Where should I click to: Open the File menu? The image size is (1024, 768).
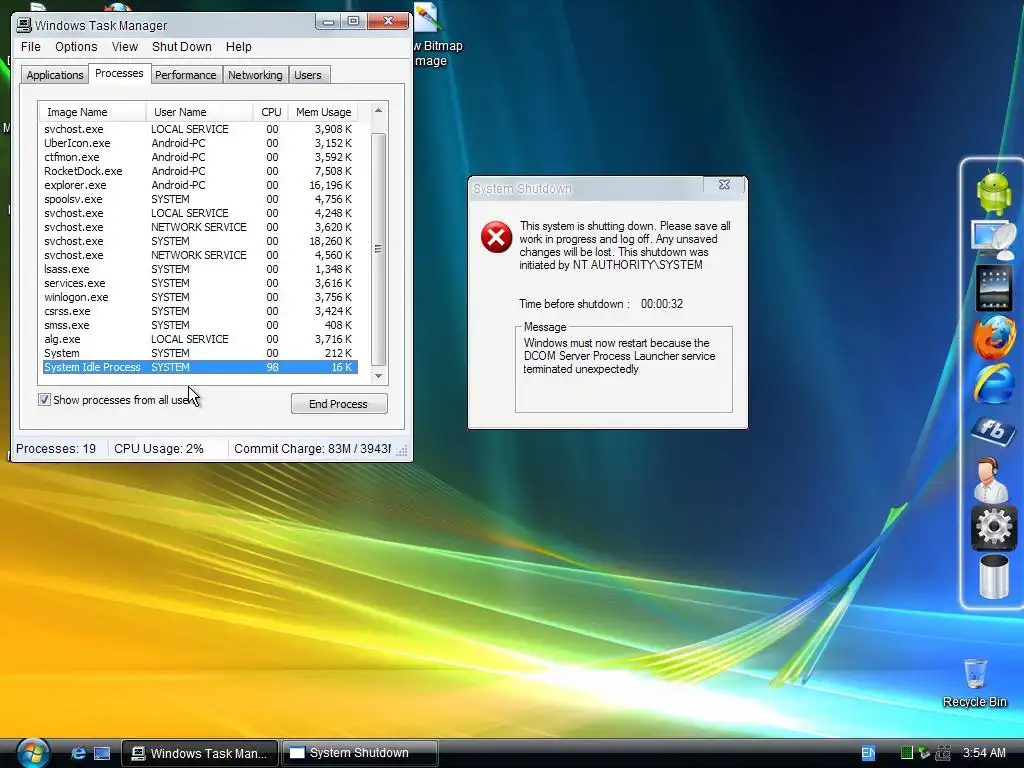(31, 46)
